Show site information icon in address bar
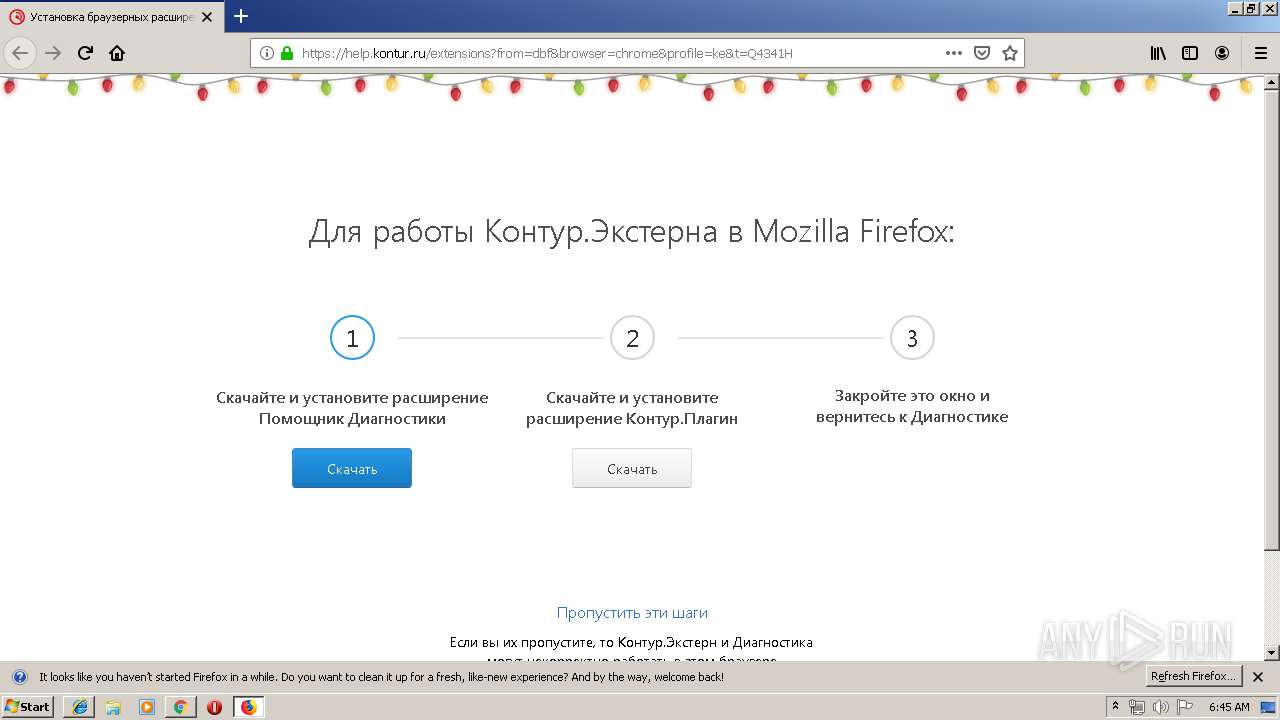The width and height of the screenshot is (1280, 720). point(267,53)
